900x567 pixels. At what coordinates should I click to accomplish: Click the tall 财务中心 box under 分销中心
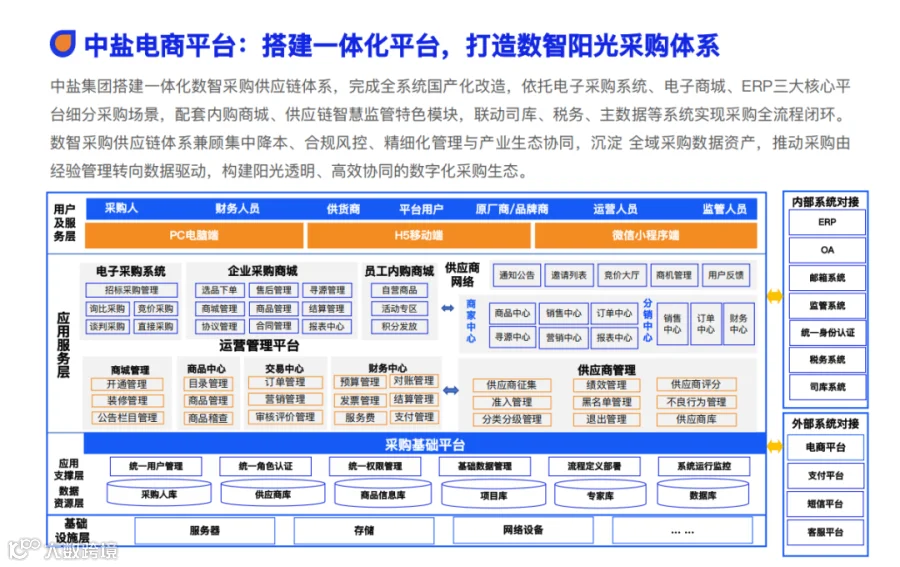[x=739, y=324]
